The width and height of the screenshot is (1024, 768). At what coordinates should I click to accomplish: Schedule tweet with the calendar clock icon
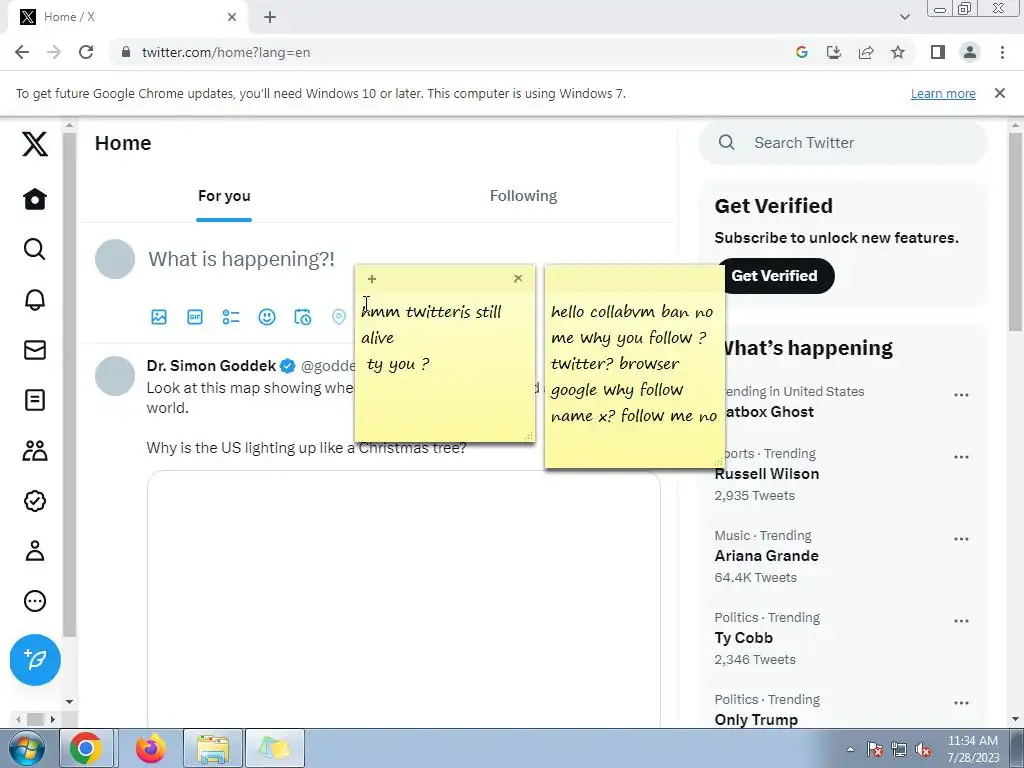(302, 317)
